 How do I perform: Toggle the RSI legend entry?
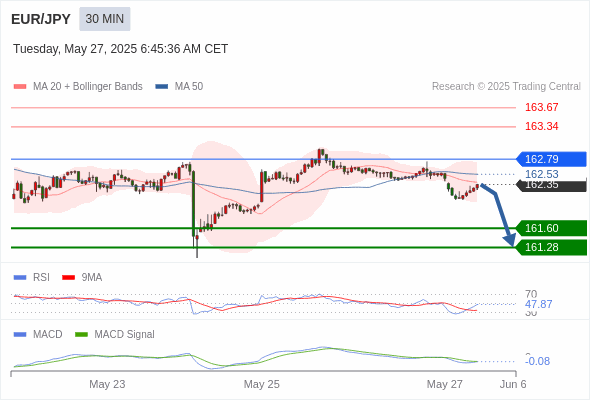click(32, 277)
